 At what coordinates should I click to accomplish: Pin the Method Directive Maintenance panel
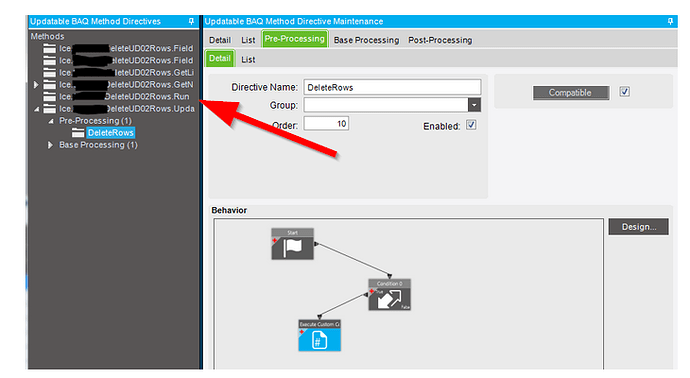[670, 21]
